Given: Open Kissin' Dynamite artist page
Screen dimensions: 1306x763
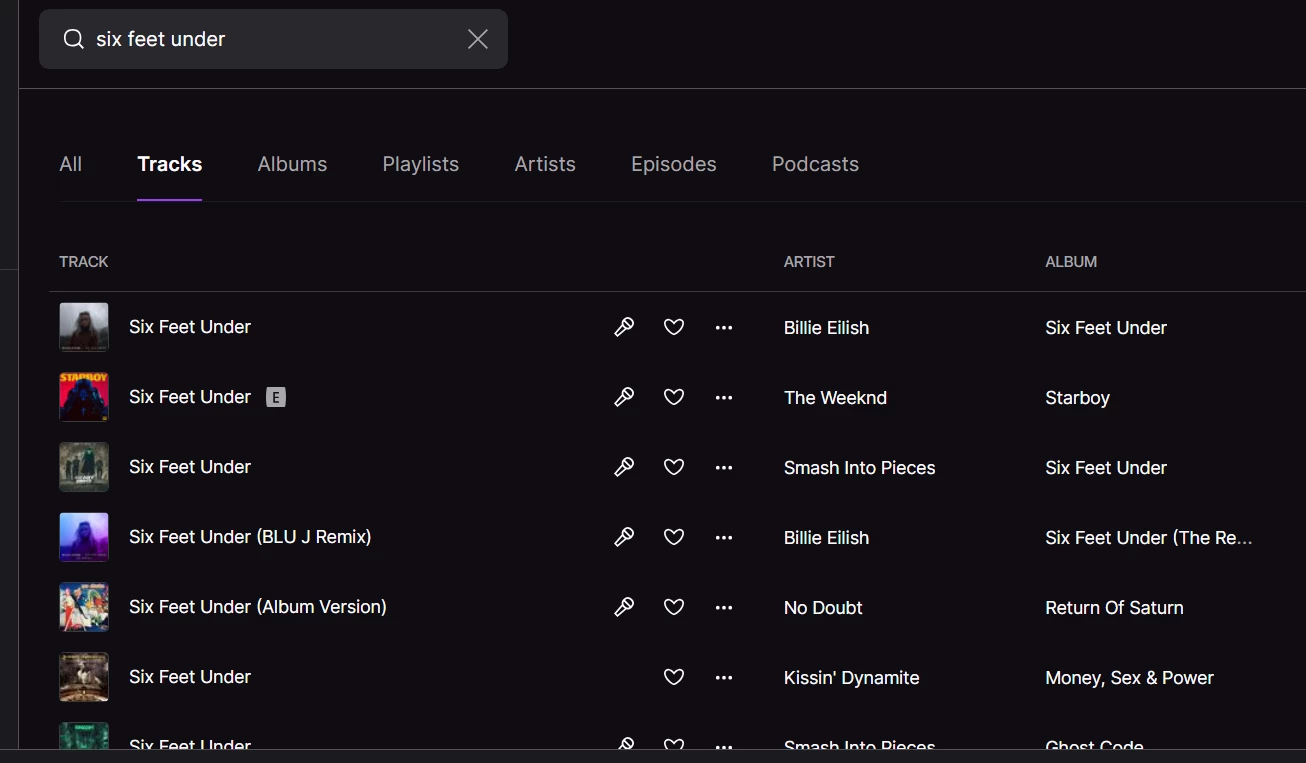Looking at the screenshot, I should point(851,678).
